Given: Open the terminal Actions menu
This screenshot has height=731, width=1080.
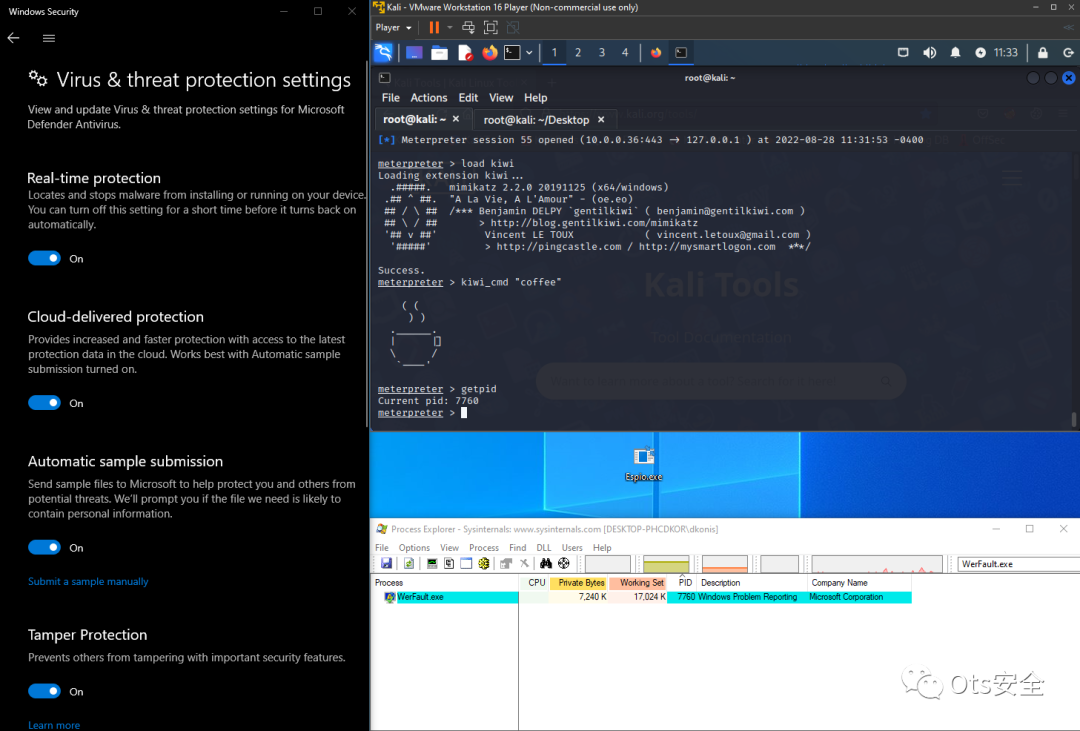Looking at the screenshot, I should click(428, 98).
